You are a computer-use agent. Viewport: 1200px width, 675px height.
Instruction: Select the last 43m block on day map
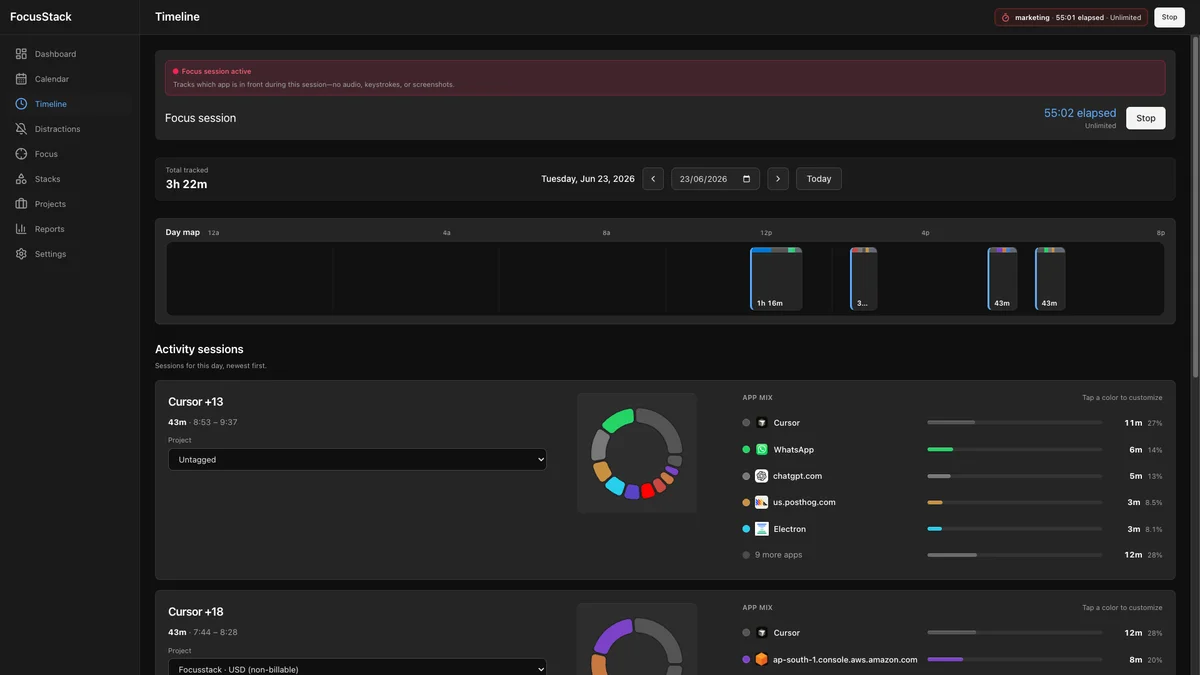pos(1050,279)
